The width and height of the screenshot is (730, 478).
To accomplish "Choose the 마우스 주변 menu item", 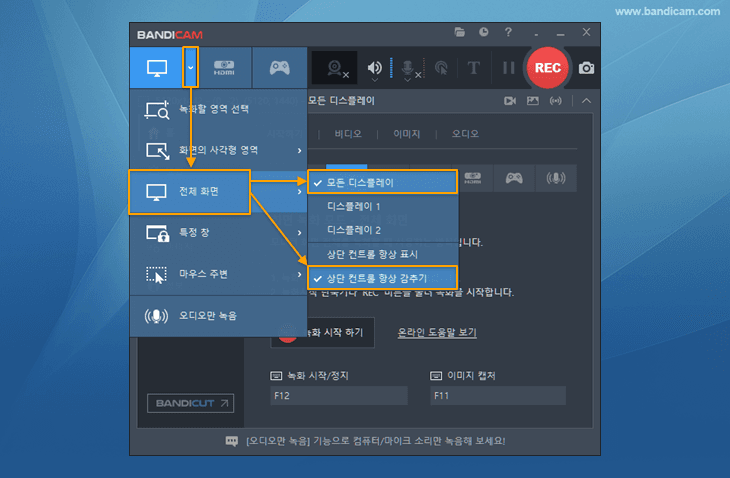I will click(x=218, y=274).
